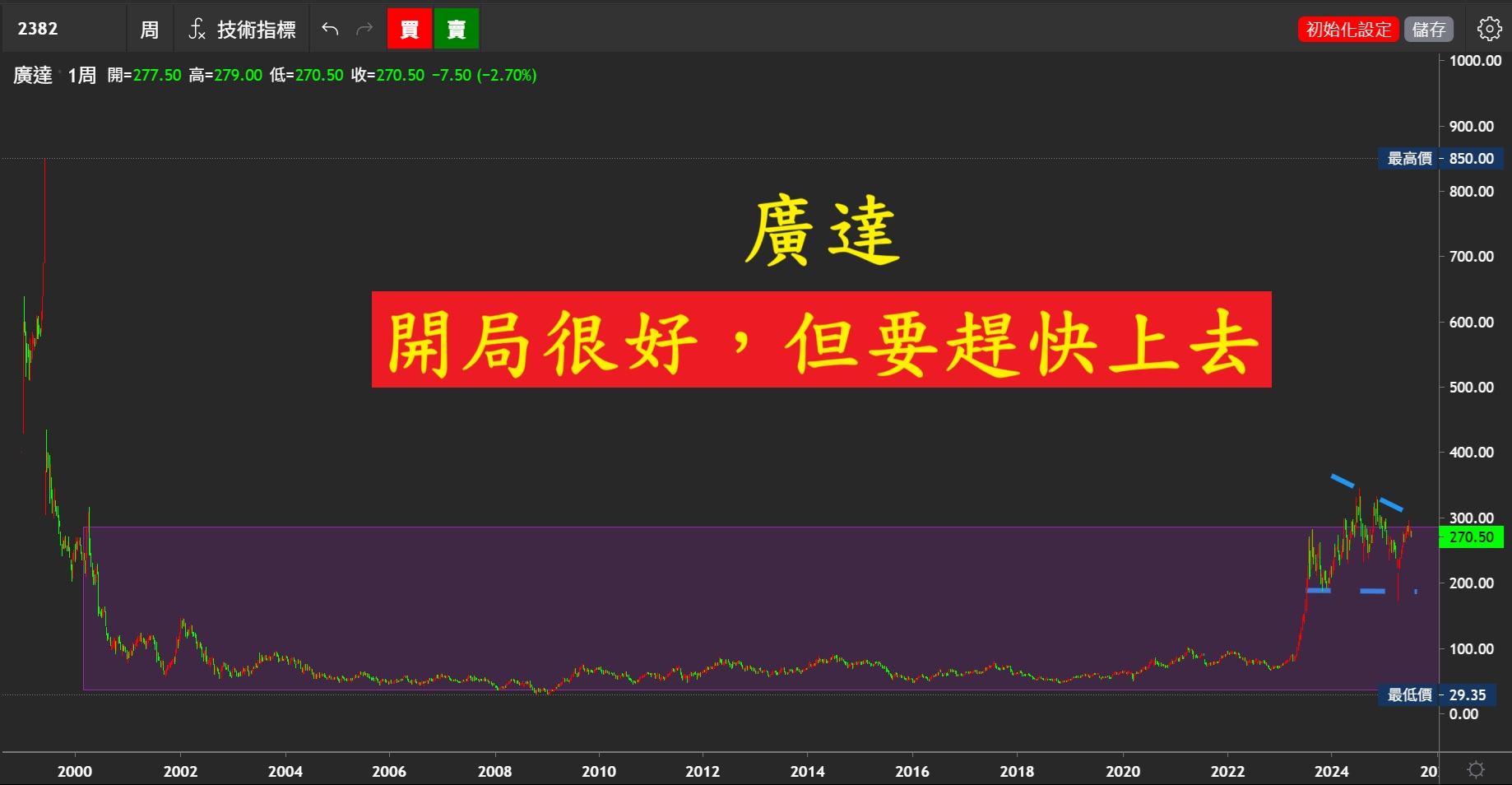Click the 廣達 symbol name in legend
Image resolution: width=1512 pixels, height=785 pixels.
(x=33, y=75)
